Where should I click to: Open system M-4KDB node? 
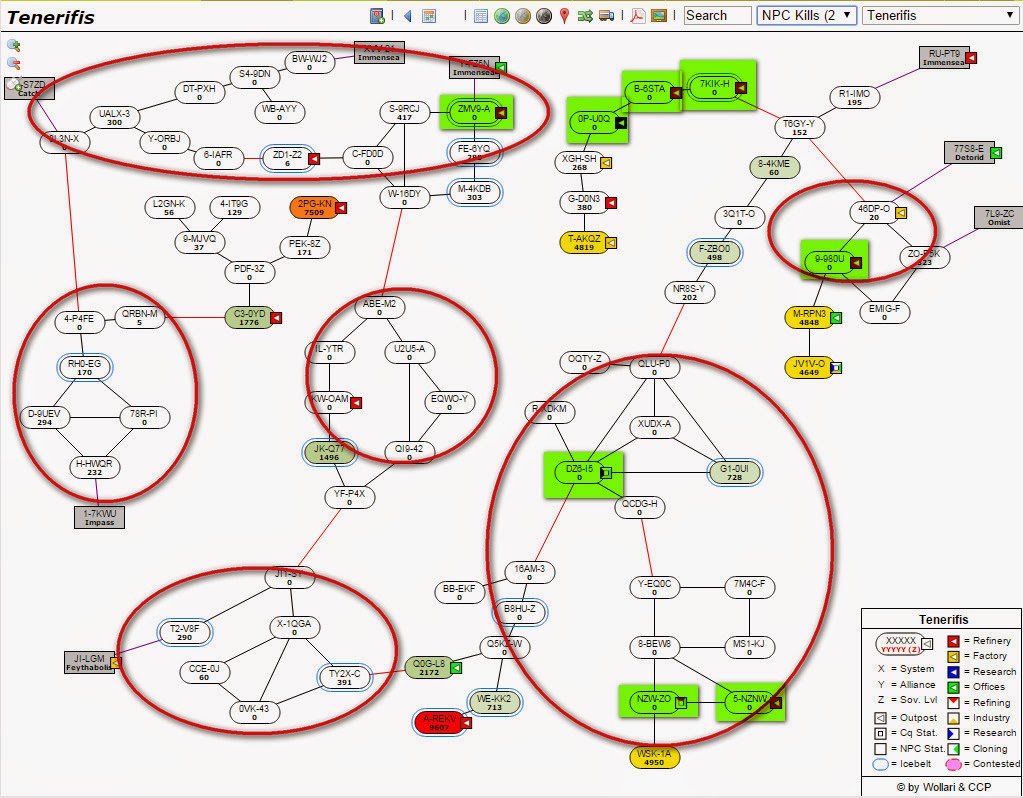(x=474, y=192)
